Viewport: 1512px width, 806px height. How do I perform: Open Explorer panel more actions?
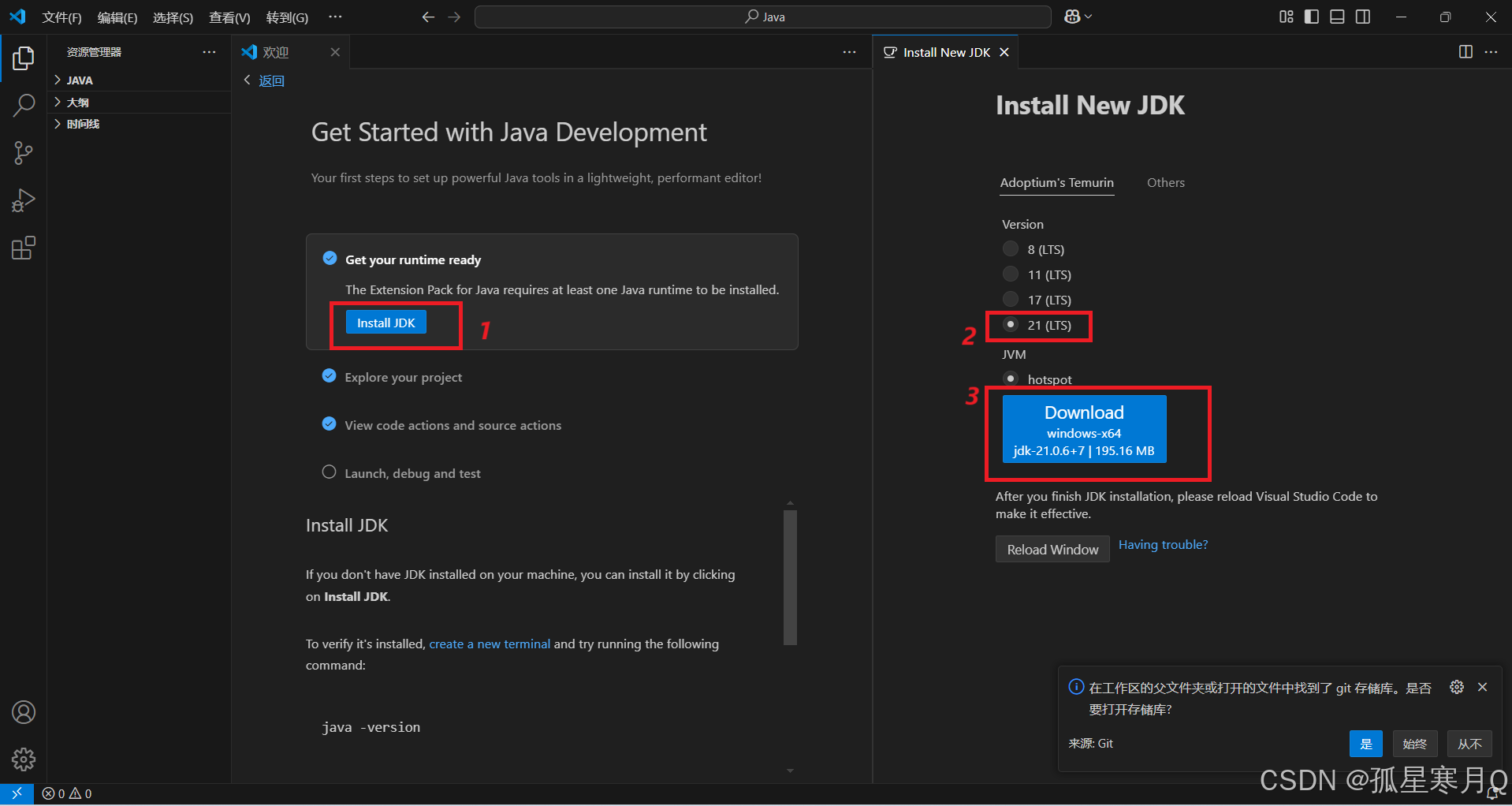[x=209, y=52]
